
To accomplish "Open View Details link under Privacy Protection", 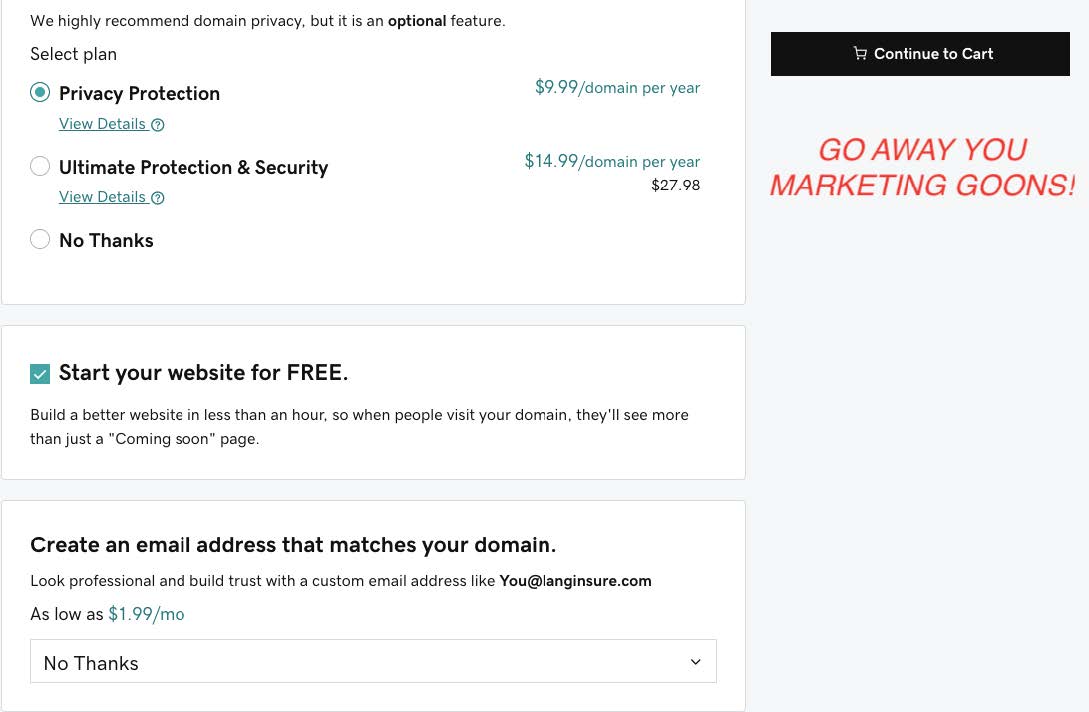I will (x=102, y=124).
